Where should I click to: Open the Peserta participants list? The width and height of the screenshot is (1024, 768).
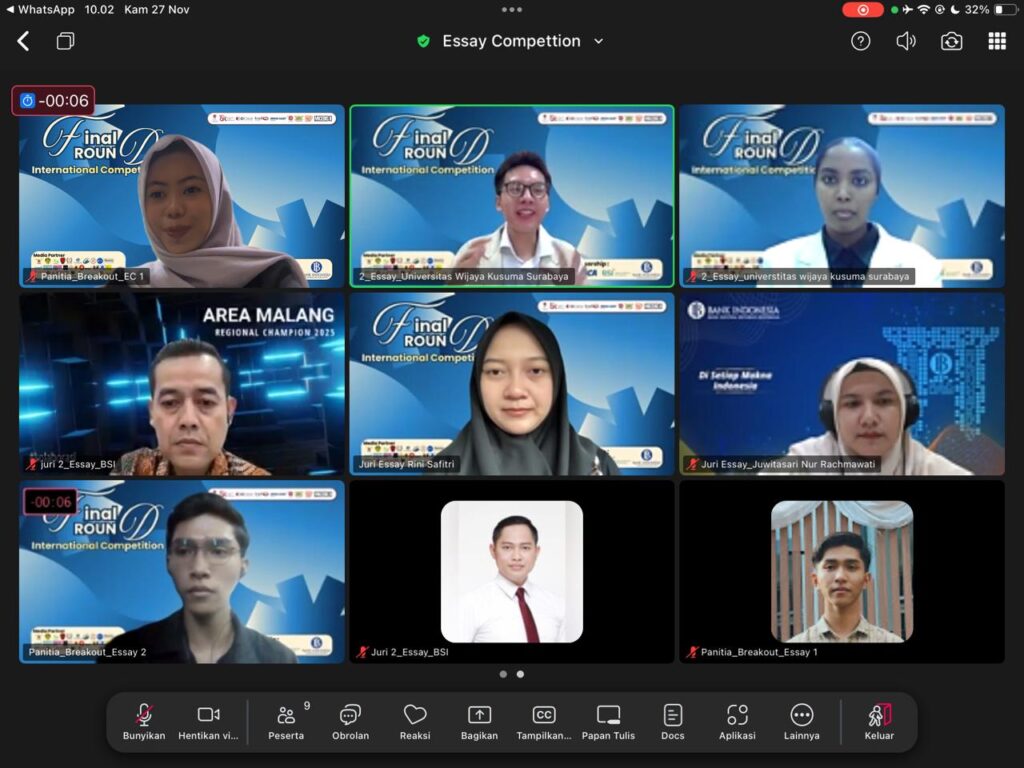[286, 721]
